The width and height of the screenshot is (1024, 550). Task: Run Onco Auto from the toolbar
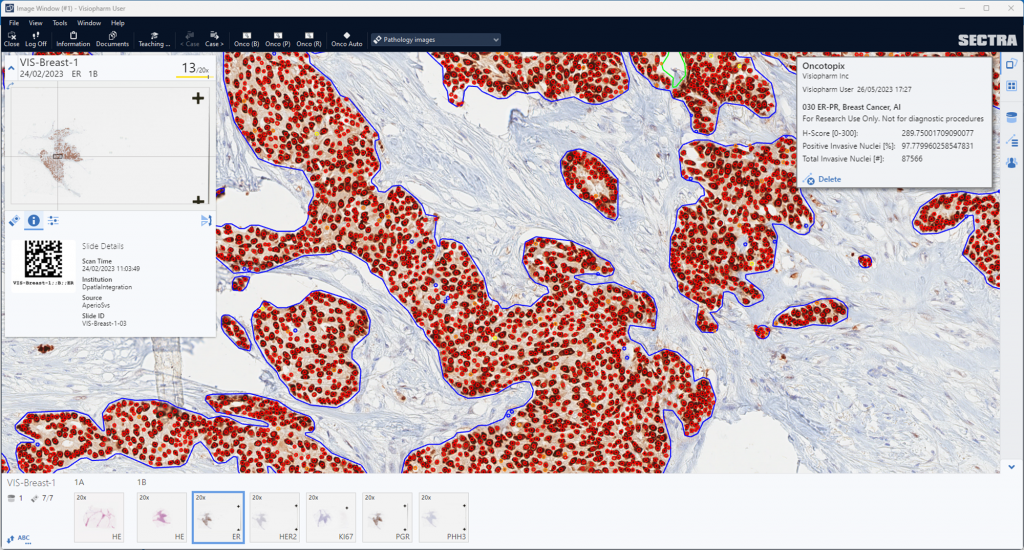[x=346, y=39]
